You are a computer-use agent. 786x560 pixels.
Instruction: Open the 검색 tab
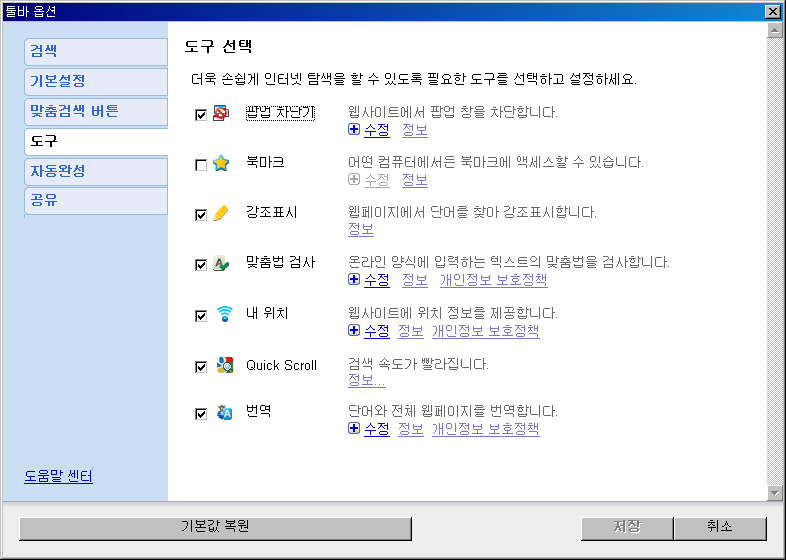pyautogui.click(x=96, y=52)
